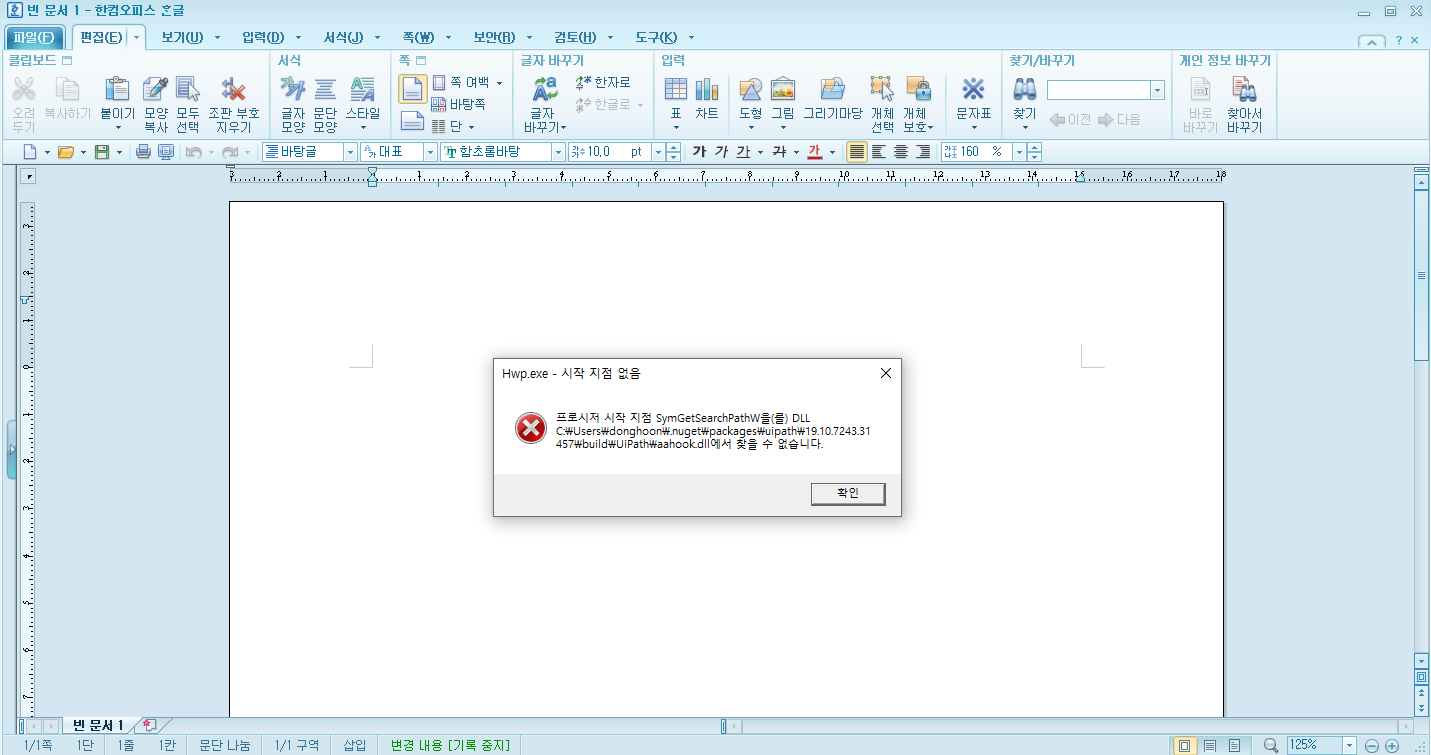Click the 모양 복사 format copy icon

click(x=156, y=90)
